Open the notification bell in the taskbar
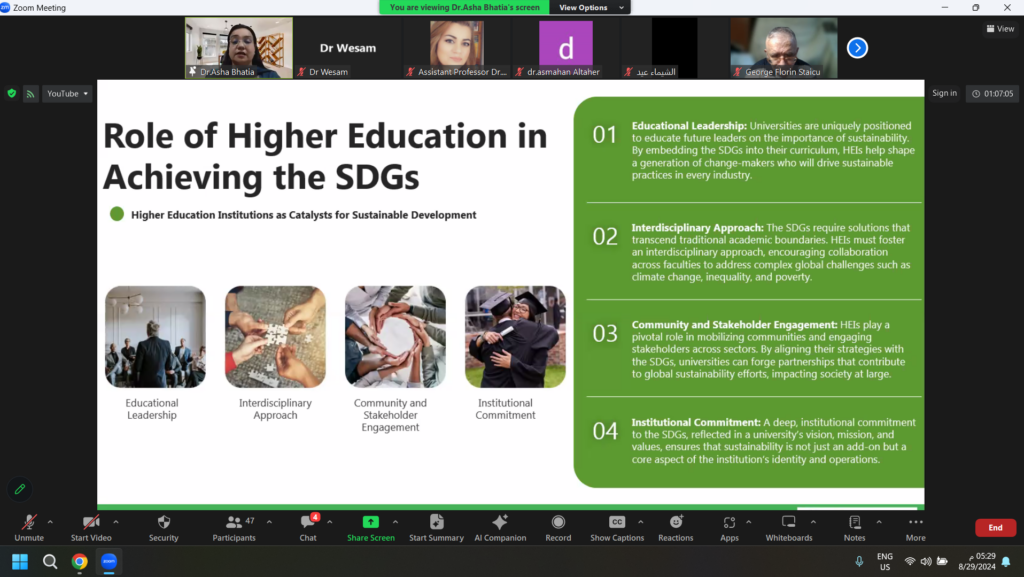Viewport: 1024px width, 577px height. point(1006,561)
